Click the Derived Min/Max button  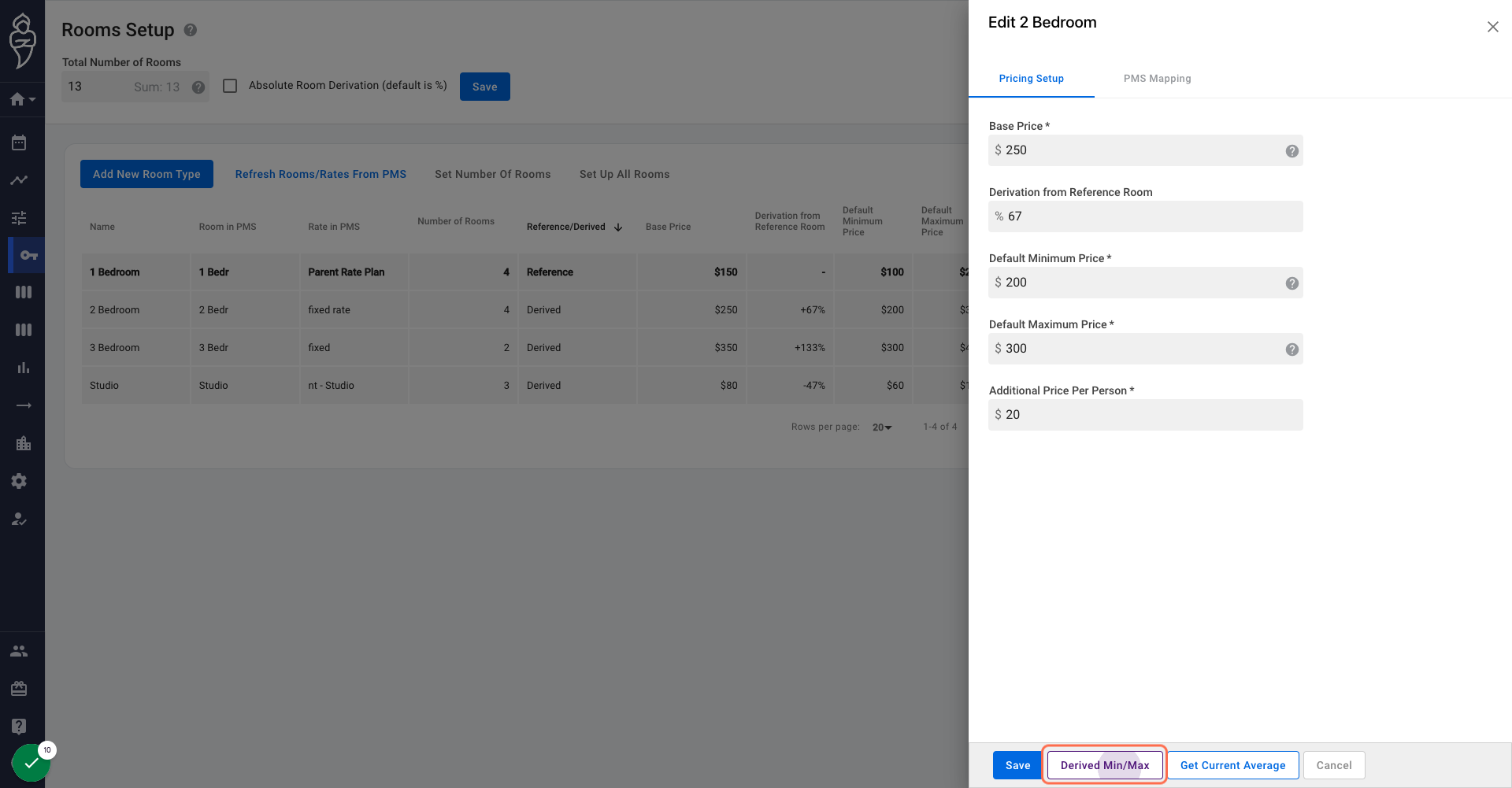pyautogui.click(x=1105, y=765)
